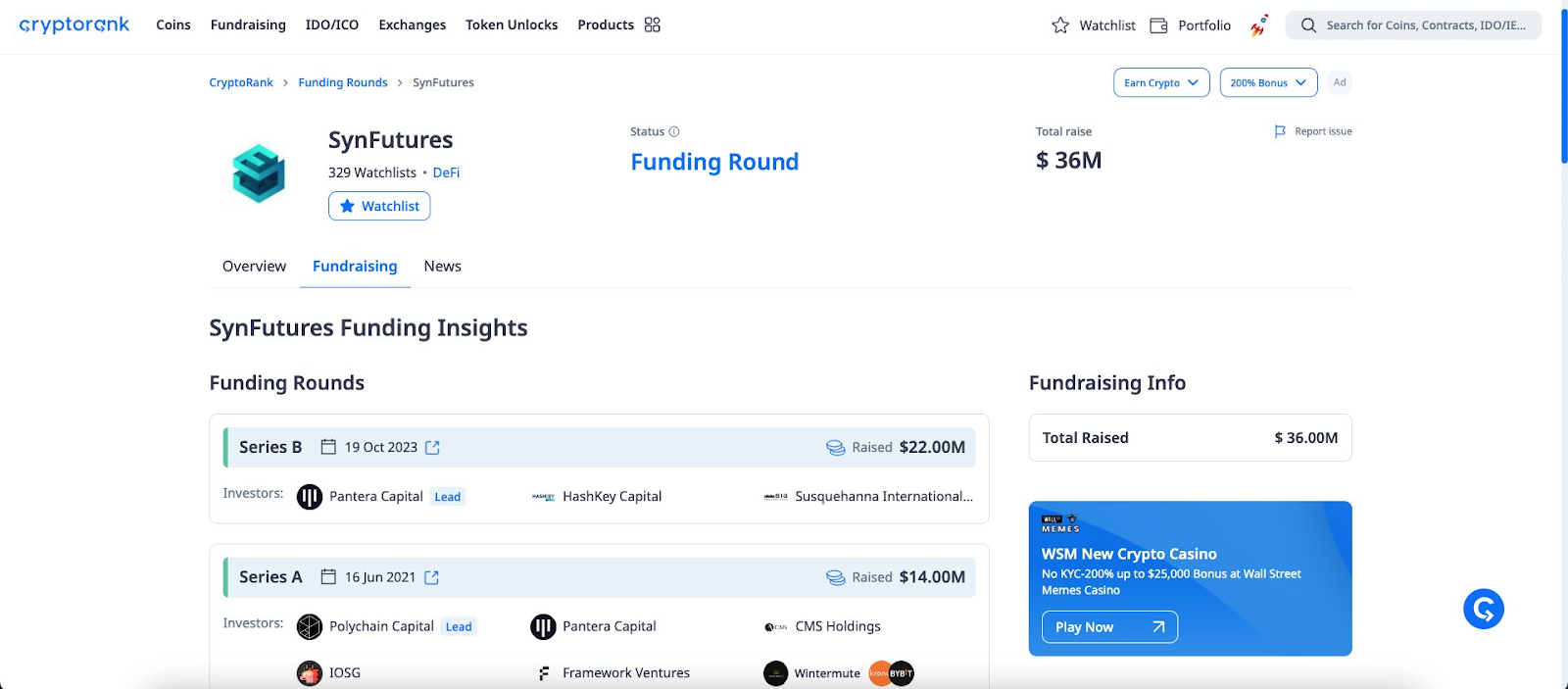The image size is (1568, 689).
Task: Go to CryptoRank breadcrumb link
Action: [x=241, y=82]
